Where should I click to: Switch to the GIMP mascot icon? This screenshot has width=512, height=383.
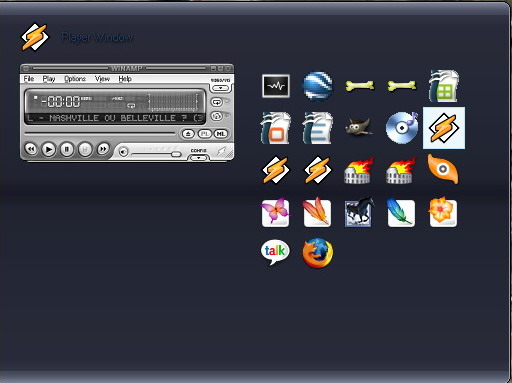(359, 127)
